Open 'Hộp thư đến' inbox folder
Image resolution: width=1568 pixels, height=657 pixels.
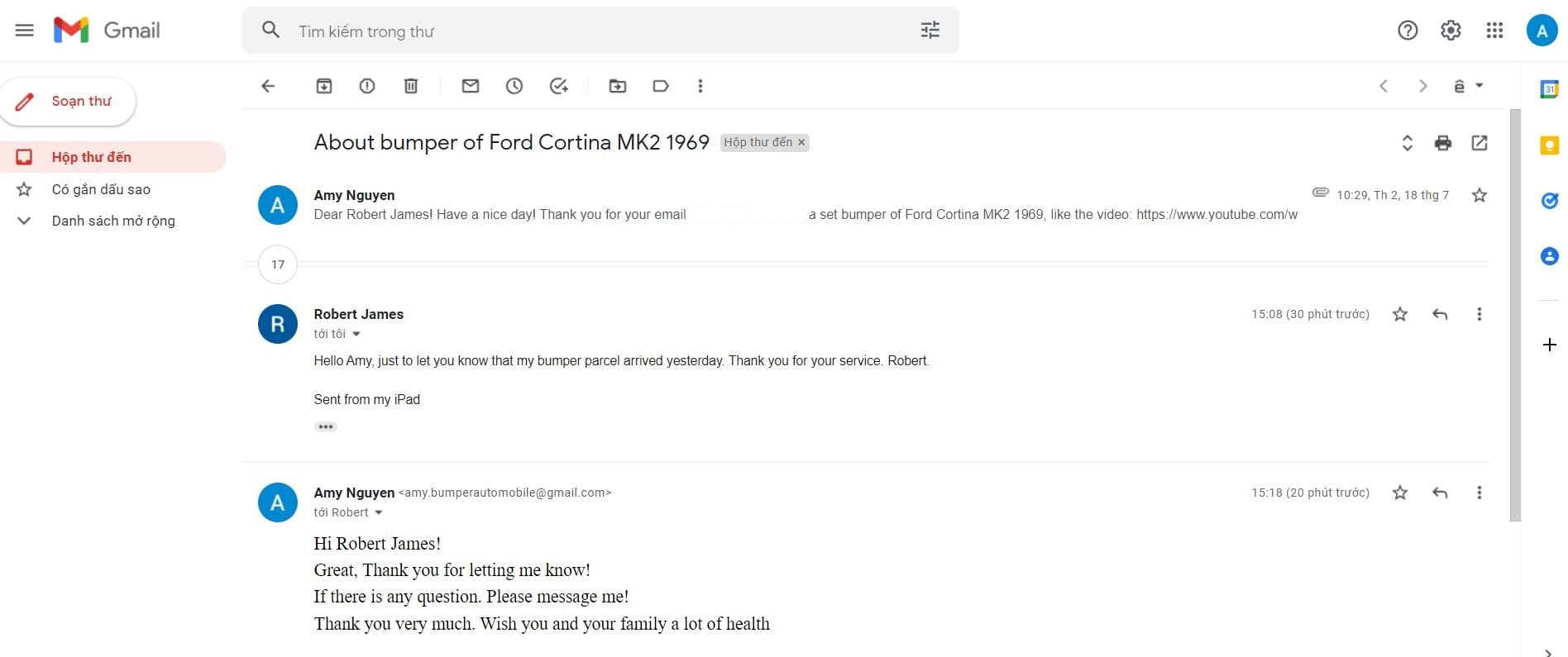[x=91, y=157]
